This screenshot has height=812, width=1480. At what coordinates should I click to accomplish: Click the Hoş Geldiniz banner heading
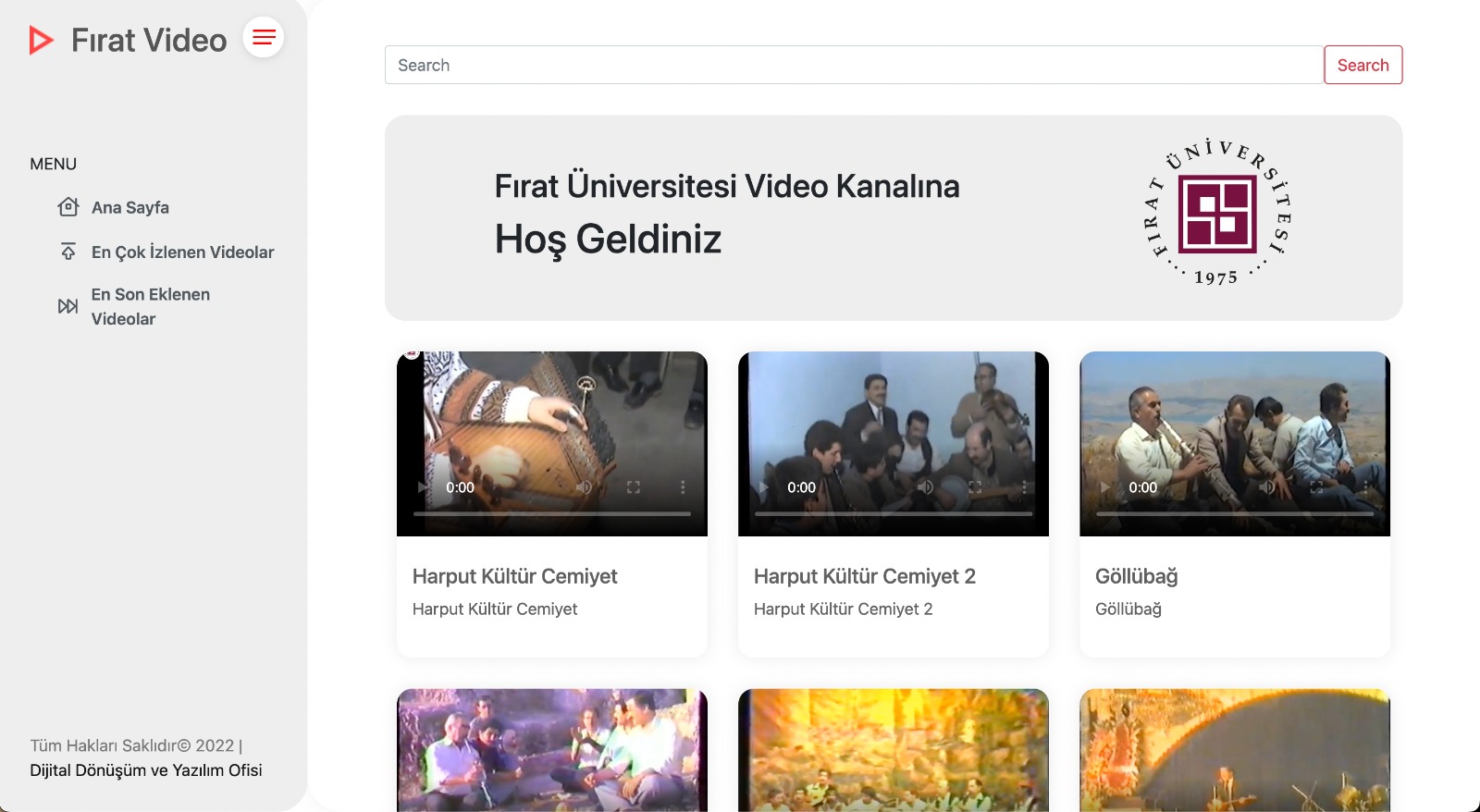tap(608, 240)
